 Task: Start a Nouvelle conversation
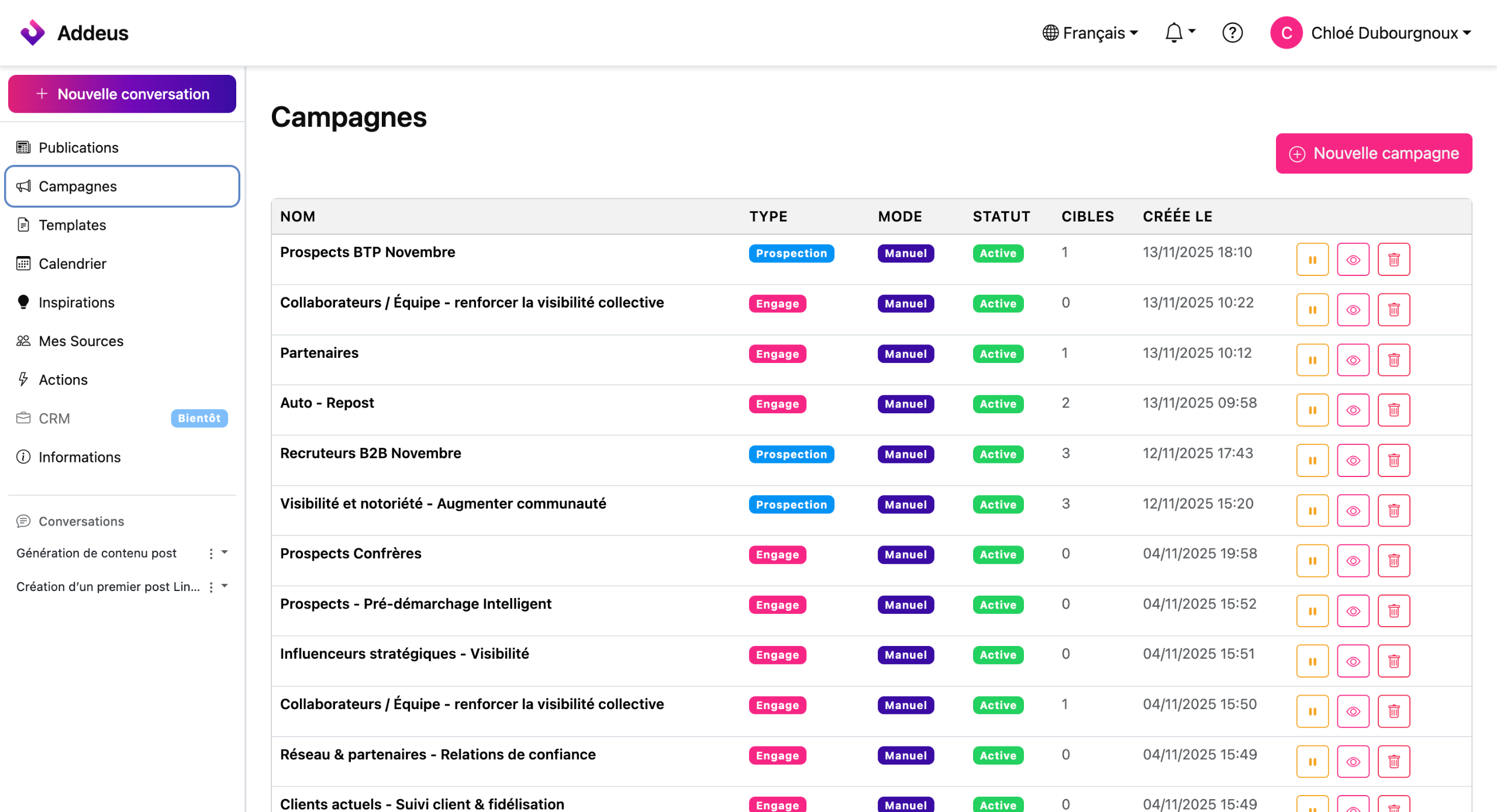[122, 94]
